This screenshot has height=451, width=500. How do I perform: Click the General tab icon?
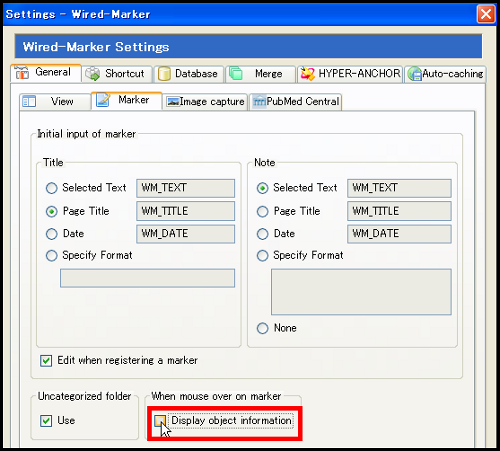pyautogui.click(x=22, y=72)
